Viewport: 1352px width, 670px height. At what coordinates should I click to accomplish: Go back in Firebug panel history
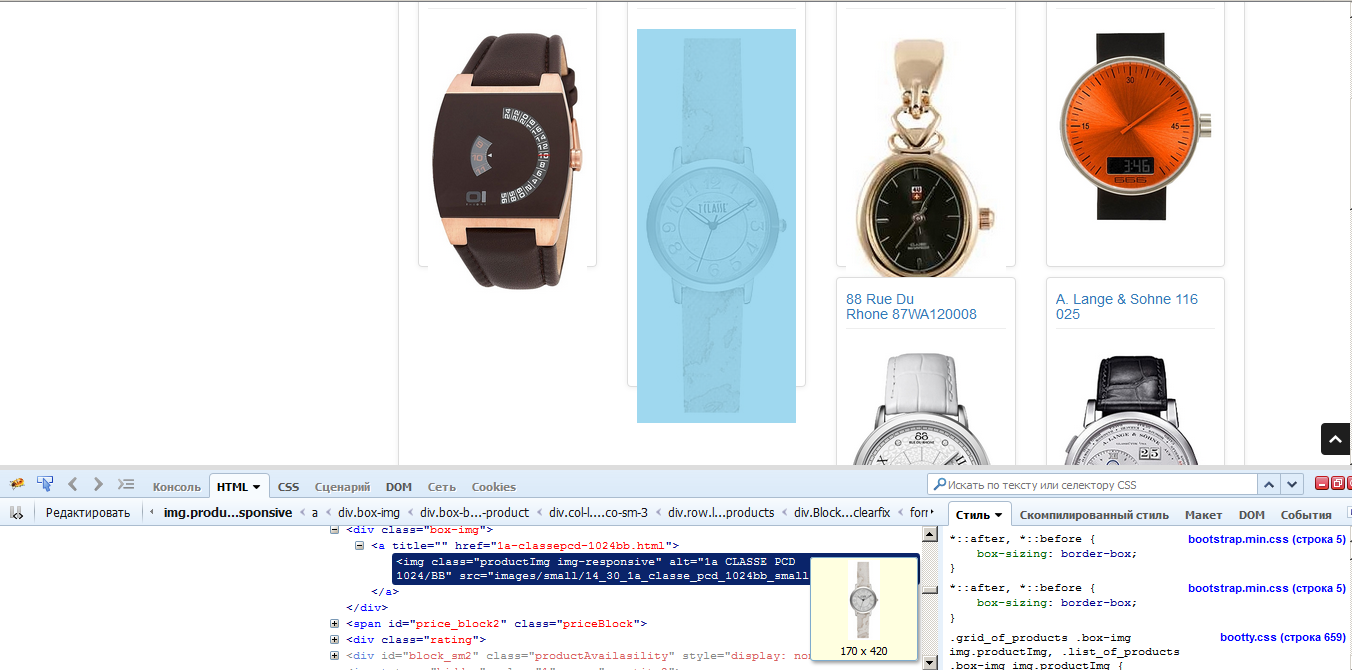point(73,484)
